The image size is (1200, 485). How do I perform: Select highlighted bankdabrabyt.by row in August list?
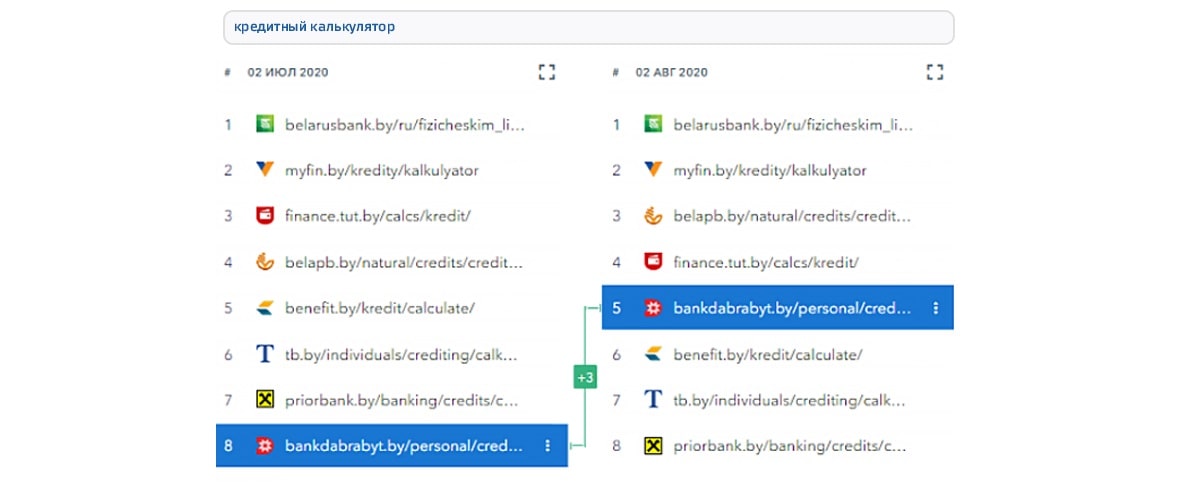point(778,308)
